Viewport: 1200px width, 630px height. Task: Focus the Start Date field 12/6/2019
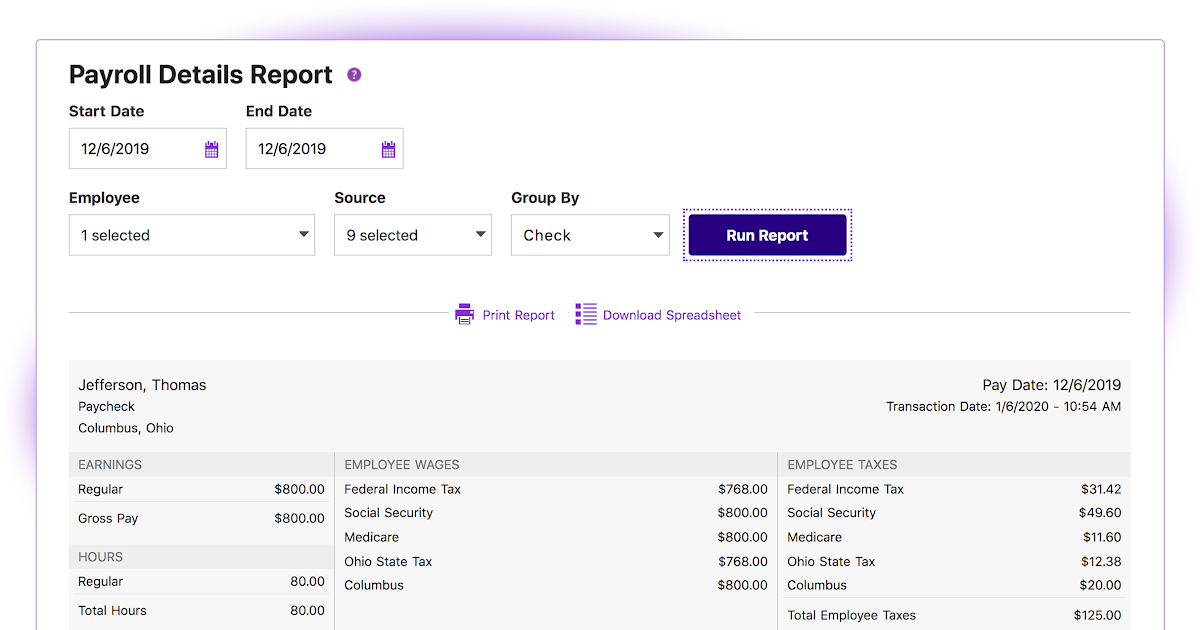pos(148,149)
